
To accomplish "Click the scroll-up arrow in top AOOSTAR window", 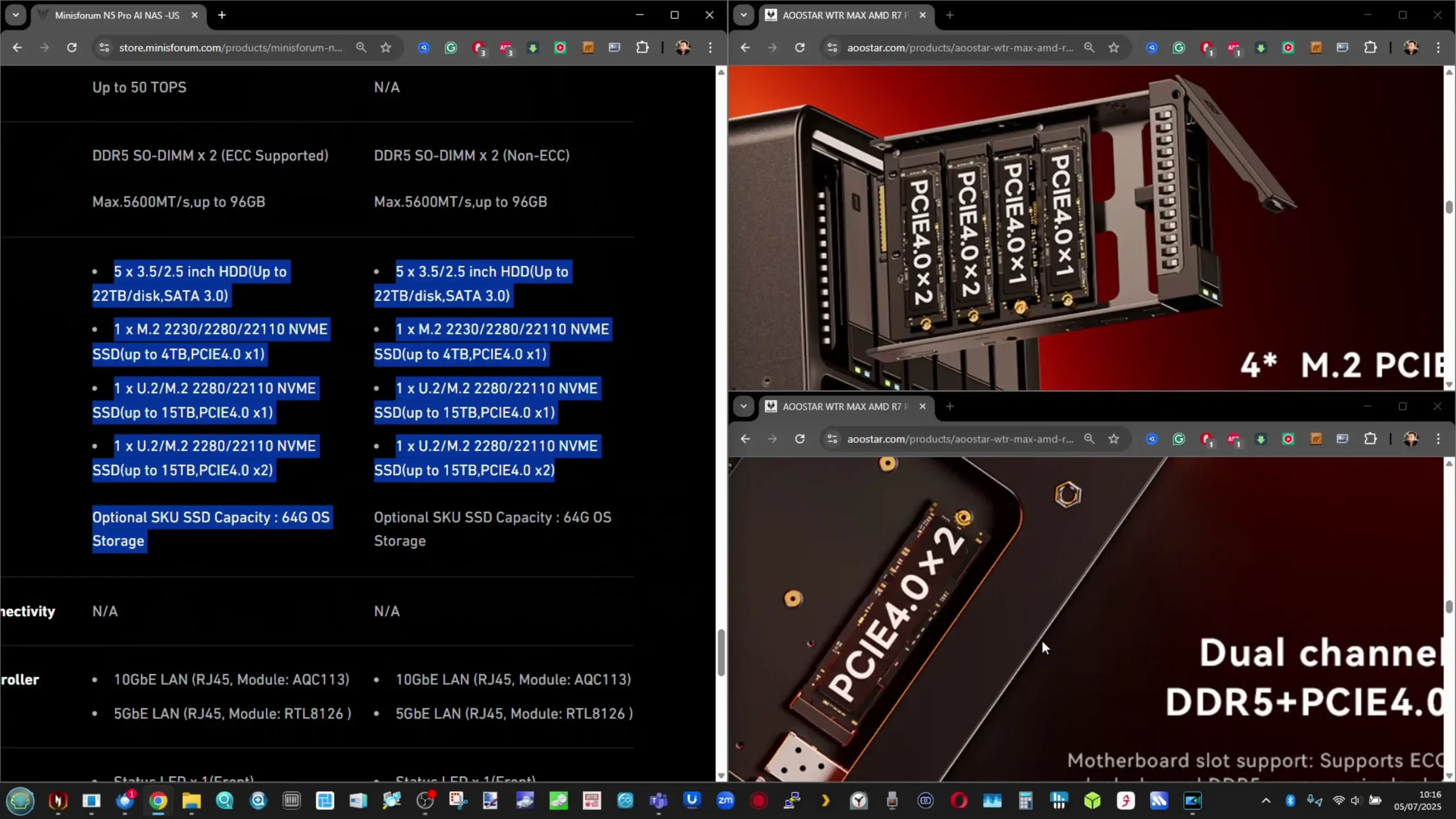I will pos(1449,72).
